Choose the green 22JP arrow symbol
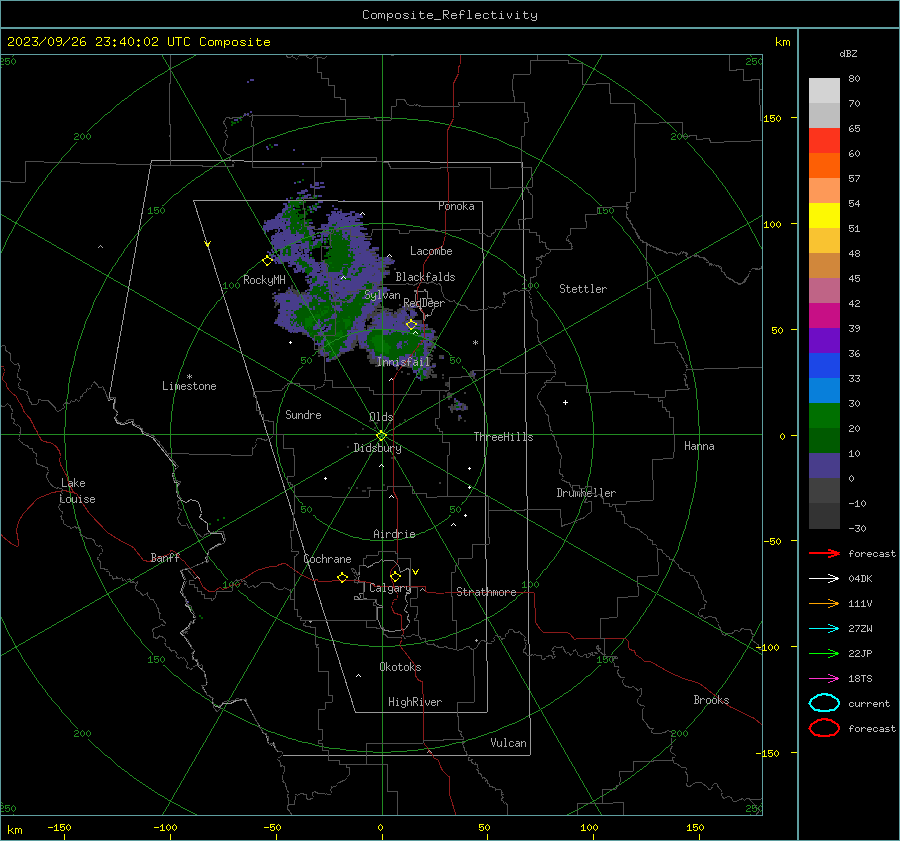The image size is (900, 841). [x=824, y=653]
